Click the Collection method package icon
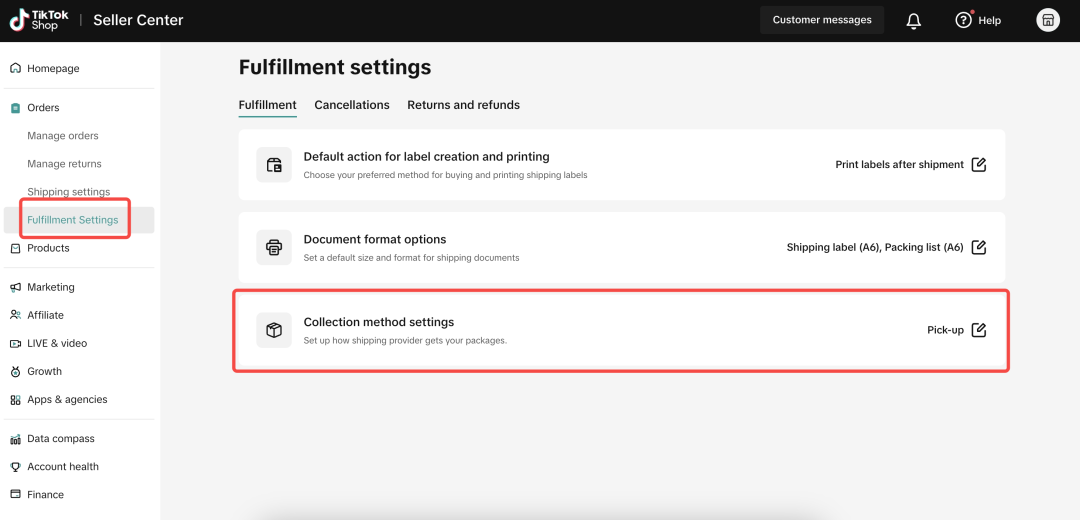 point(274,330)
